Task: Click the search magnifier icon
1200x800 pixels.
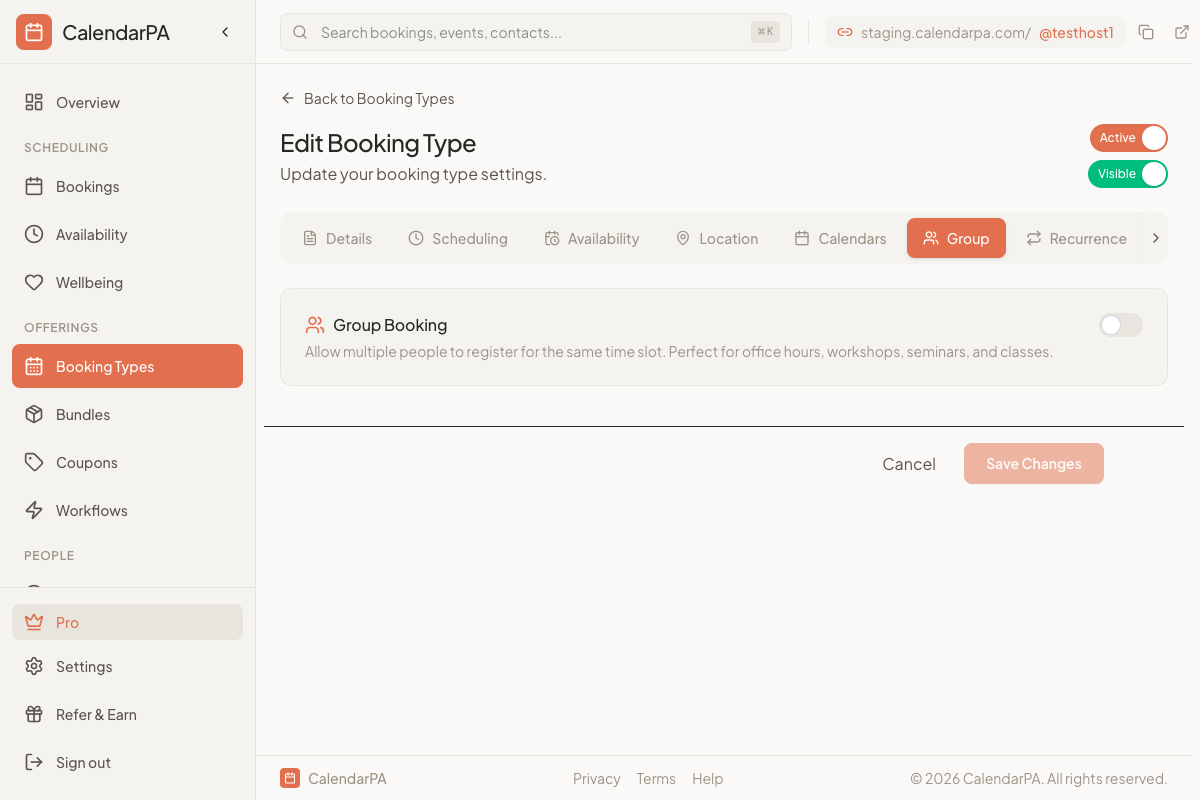Action: tap(300, 32)
